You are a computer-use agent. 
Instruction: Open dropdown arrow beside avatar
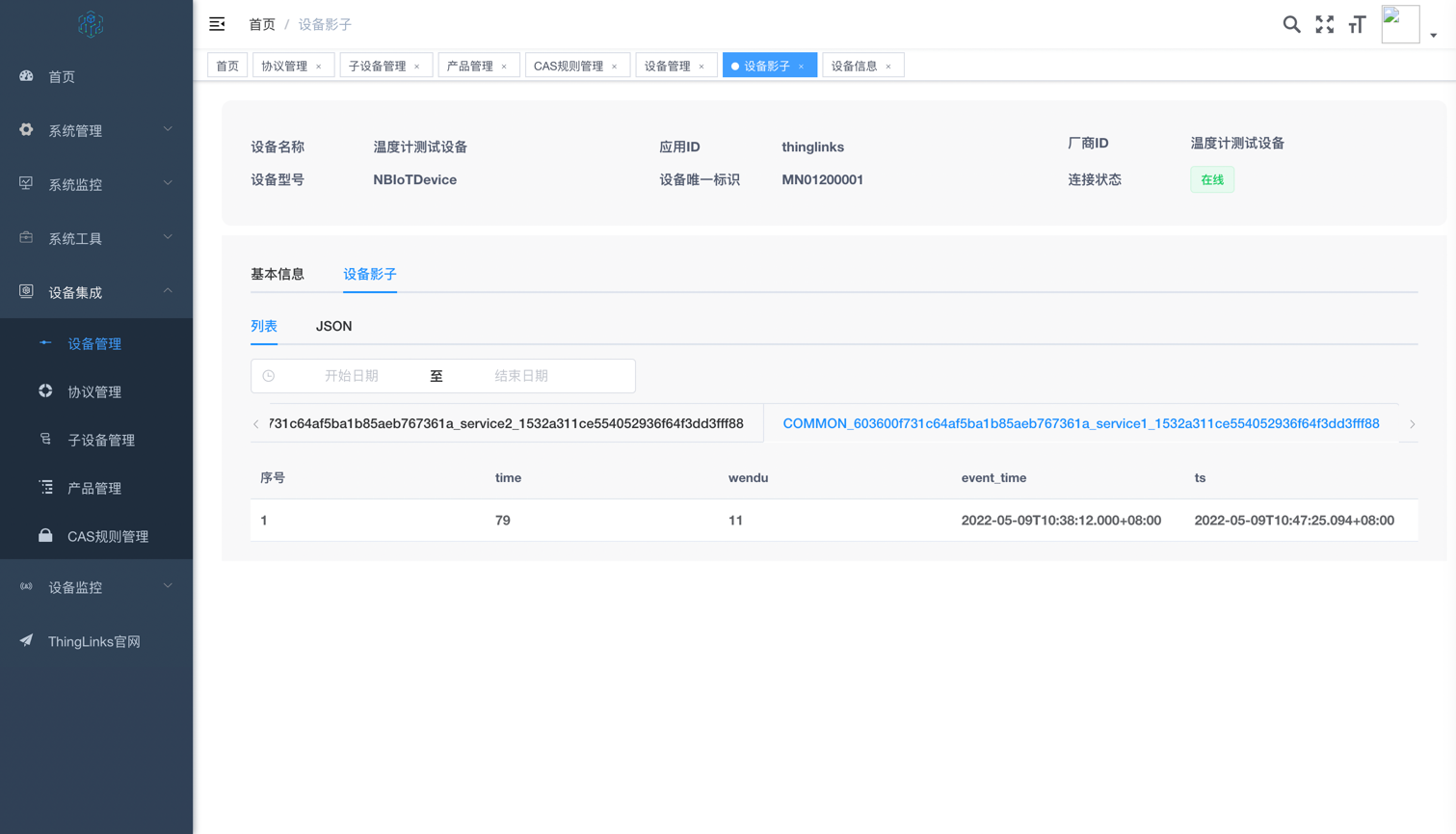(1434, 35)
